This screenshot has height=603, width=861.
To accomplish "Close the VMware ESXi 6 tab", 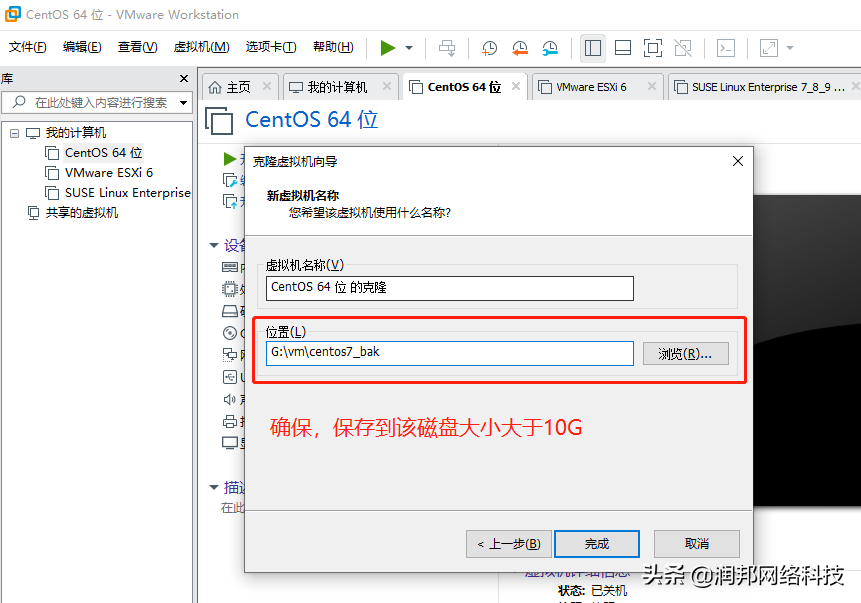I will pyautogui.click(x=651, y=86).
